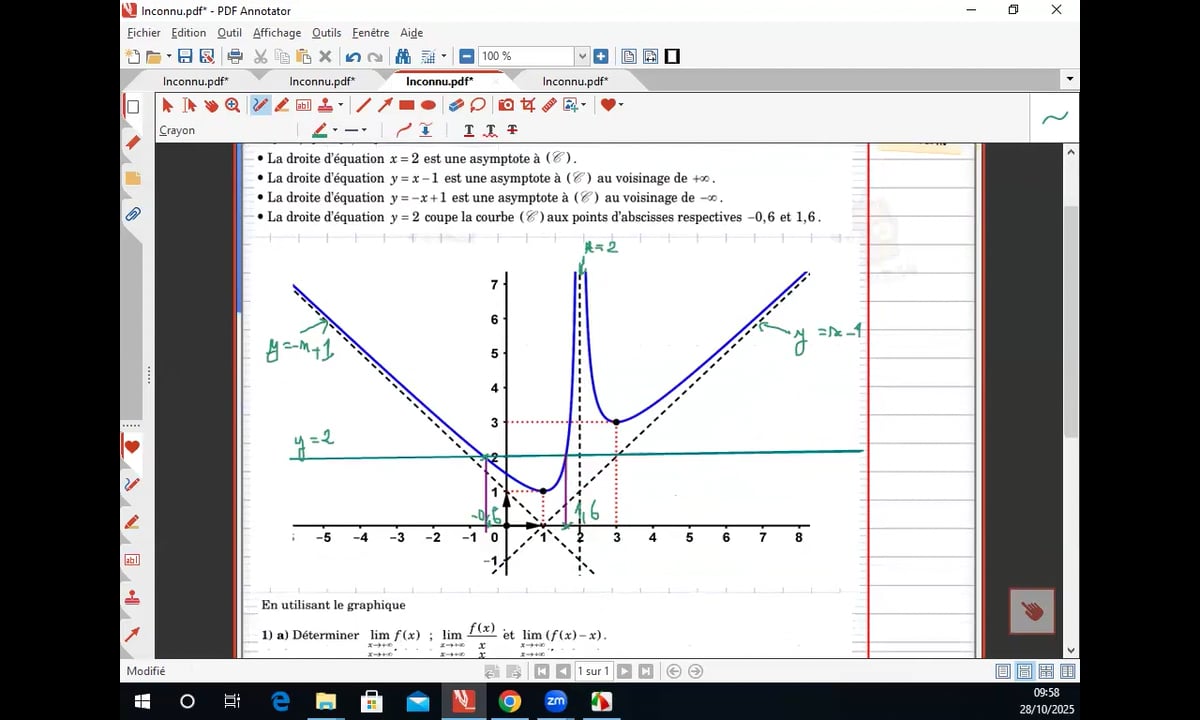Activate the Pan hand tool
1200x720 pixels.
[211, 105]
